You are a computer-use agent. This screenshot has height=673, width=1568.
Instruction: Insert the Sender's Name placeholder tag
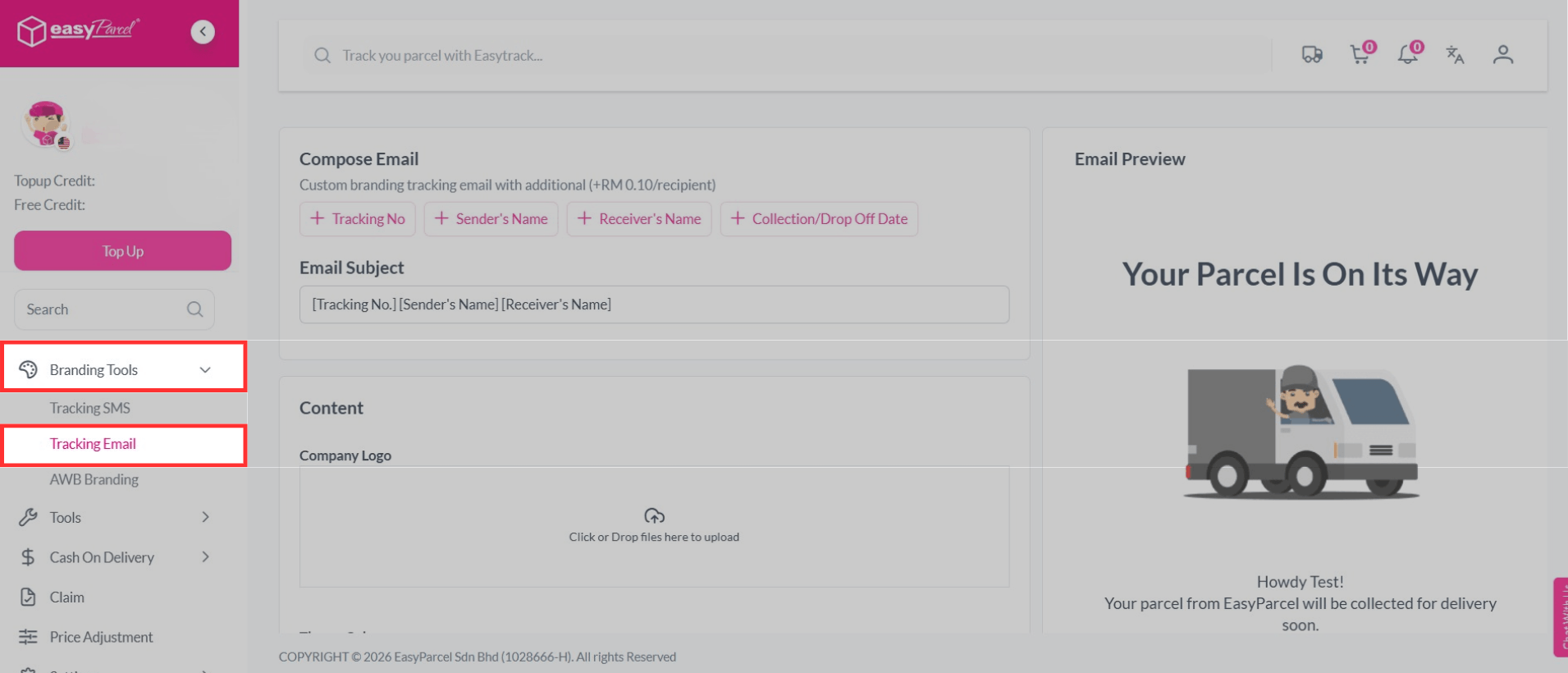point(491,219)
